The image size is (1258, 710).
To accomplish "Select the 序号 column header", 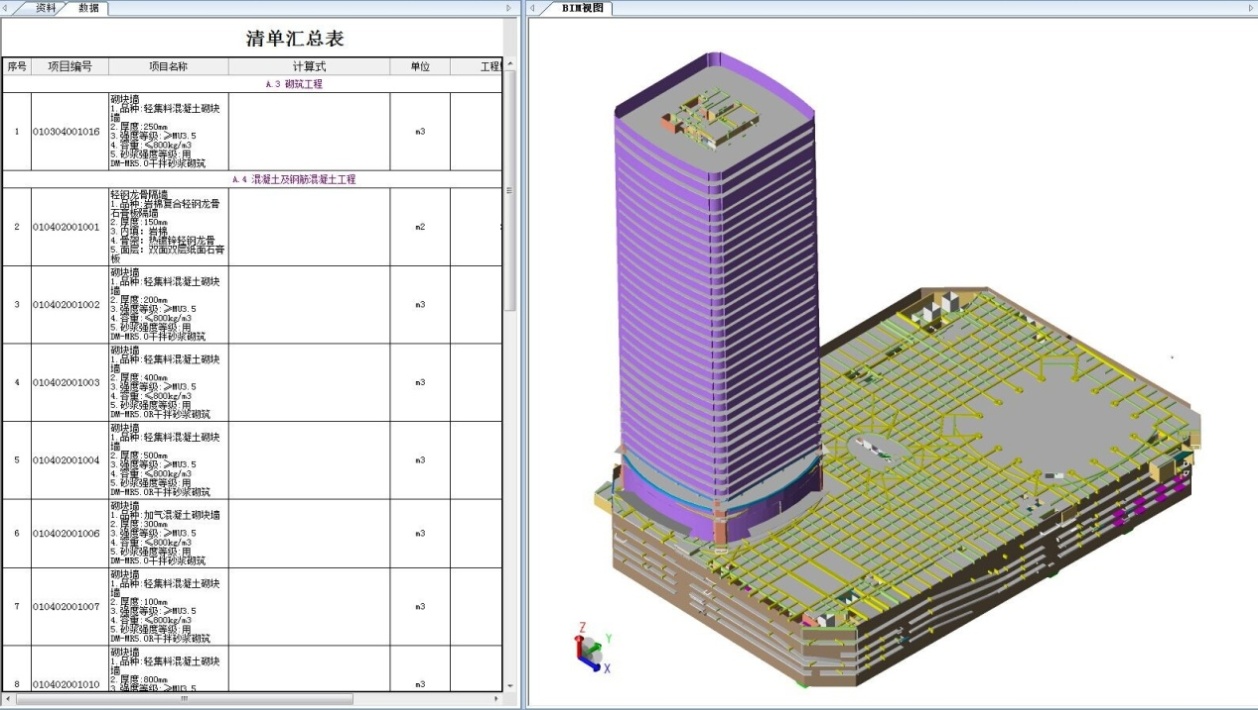I will click(17, 66).
